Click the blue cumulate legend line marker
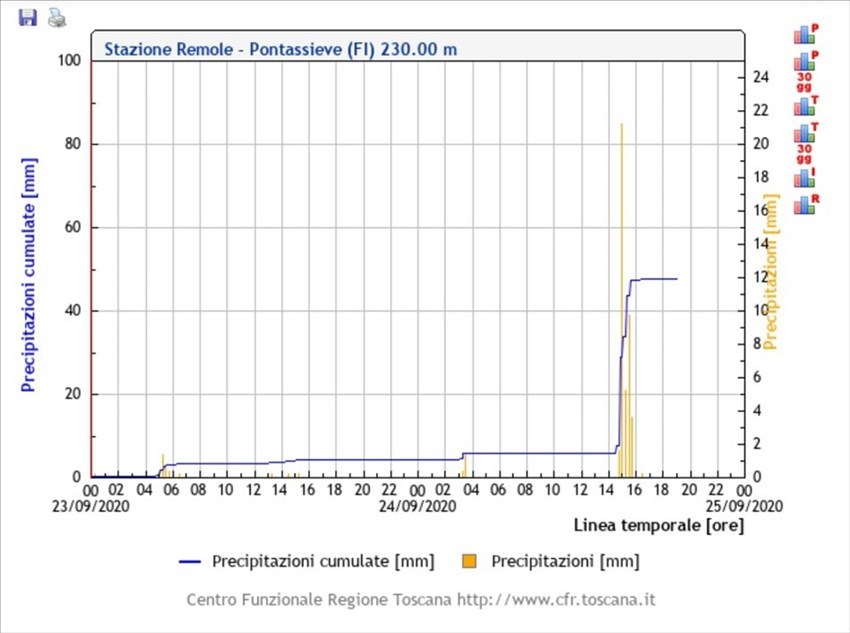Viewport: 850px width, 633px height. pyautogui.click(x=191, y=562)
